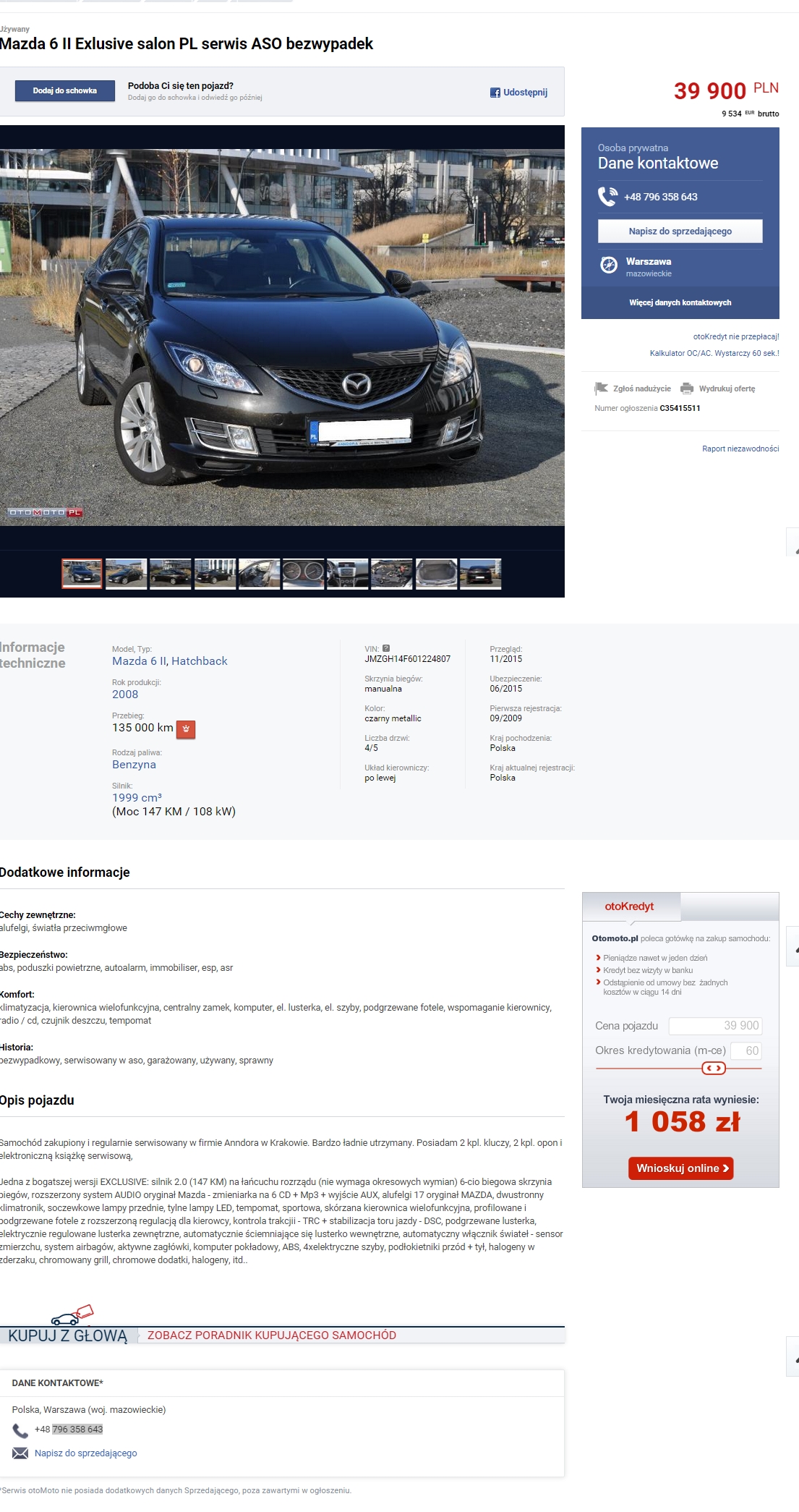The height and width of the screenshot is (1512, 799).
Task: Click the VIN help question mark icon
Action: click(x=386, y=648)
